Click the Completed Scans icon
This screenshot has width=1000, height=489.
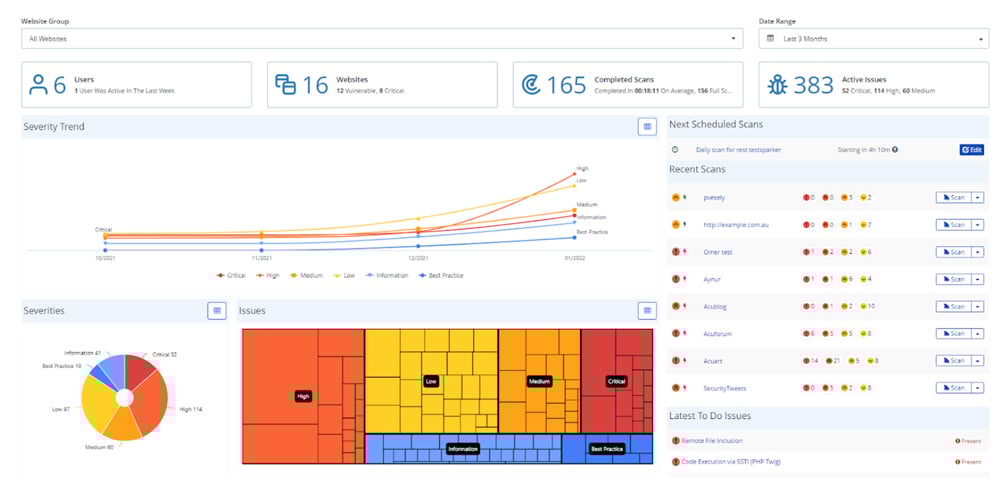click(x=531, y=85)
